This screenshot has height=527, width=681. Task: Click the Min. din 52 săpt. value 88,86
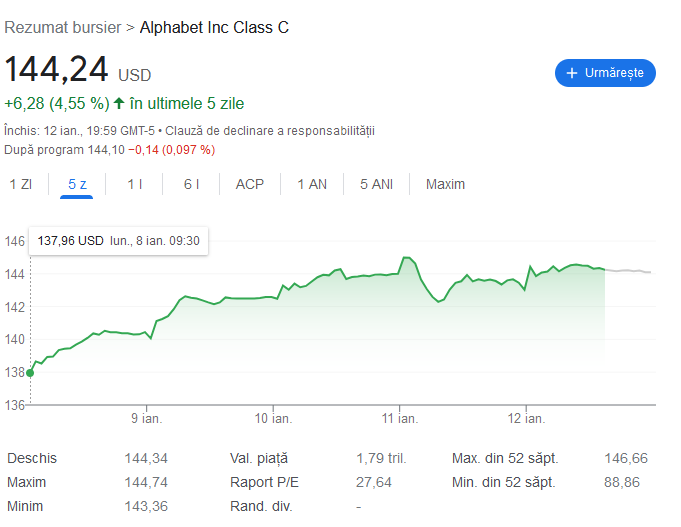[621, 482]
